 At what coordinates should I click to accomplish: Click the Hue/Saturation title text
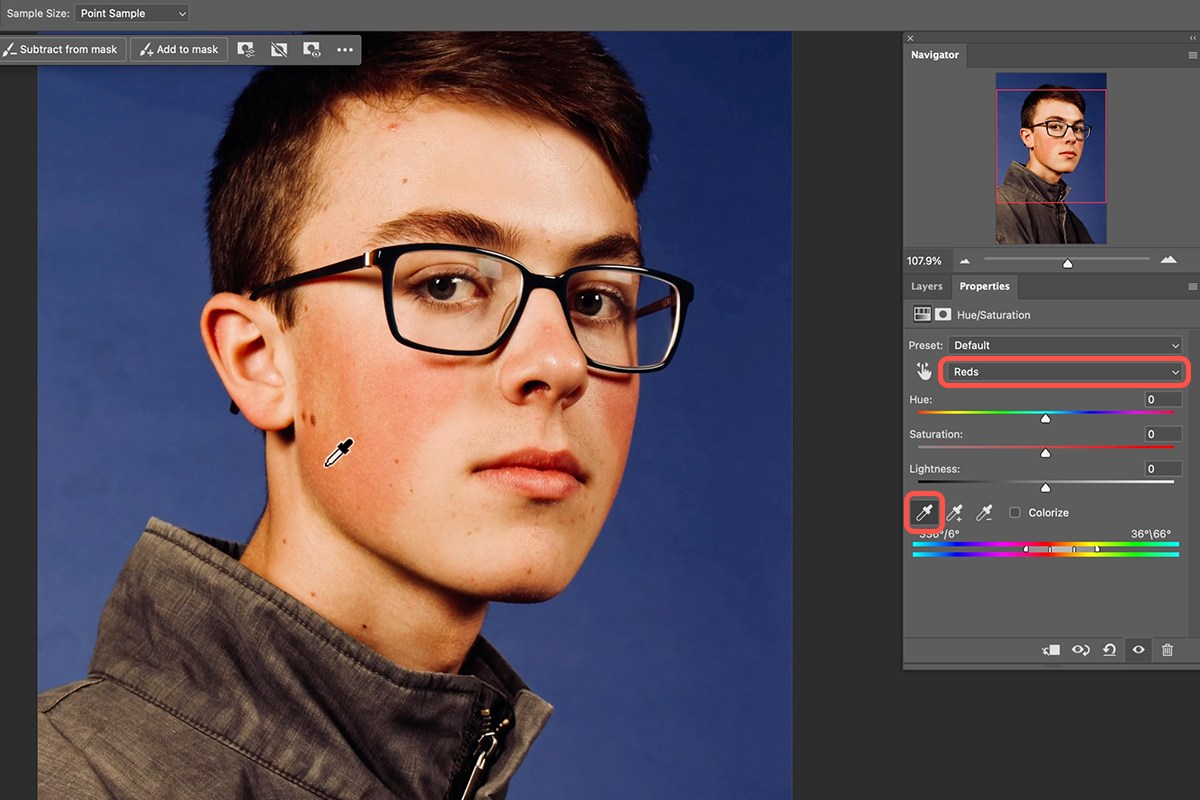click(x=994, y=315)
